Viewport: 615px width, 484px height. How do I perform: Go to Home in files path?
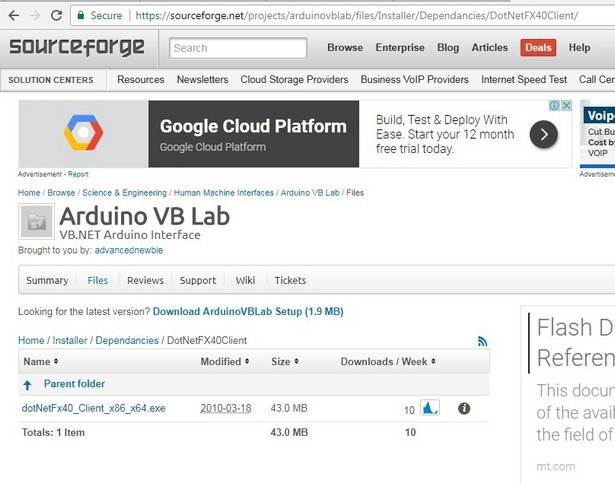[x=31, y=340]
